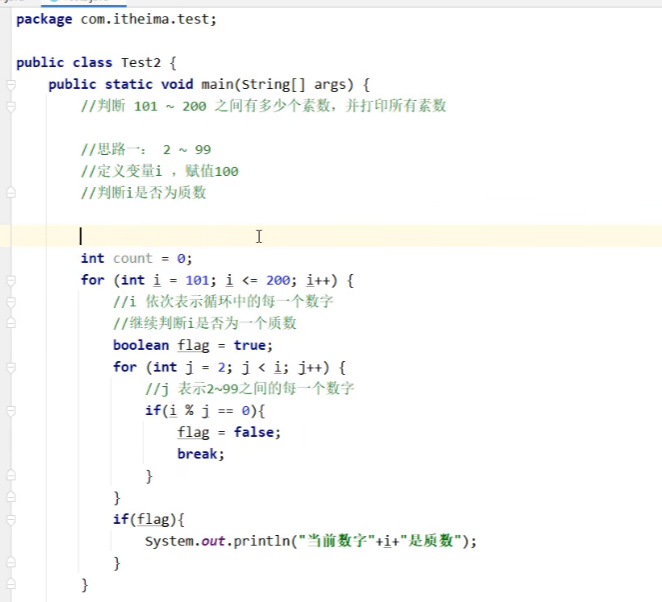Click the true literal after flag =
The image size is (662, 602).
(250, 345)
